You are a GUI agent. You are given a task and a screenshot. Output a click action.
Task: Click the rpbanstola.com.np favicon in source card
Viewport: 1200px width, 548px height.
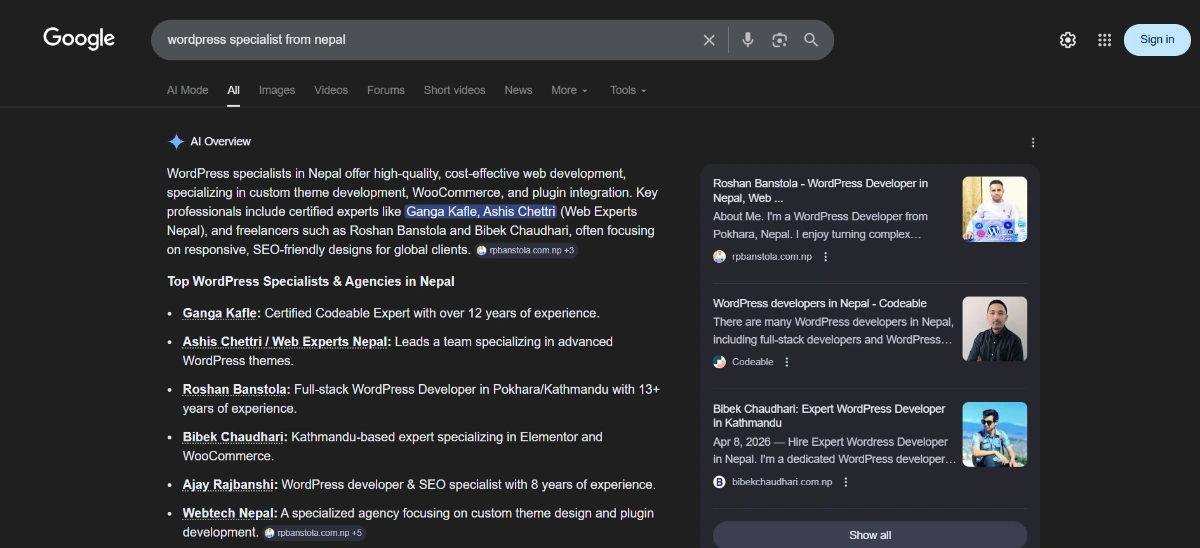tap(719, 257)
